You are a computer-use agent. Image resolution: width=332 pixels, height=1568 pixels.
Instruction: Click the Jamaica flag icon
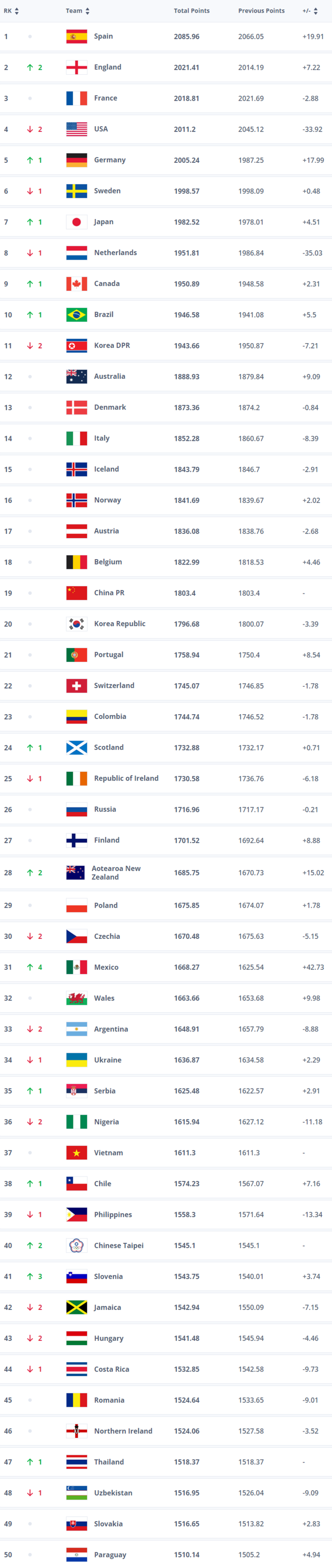(77, 1307)
